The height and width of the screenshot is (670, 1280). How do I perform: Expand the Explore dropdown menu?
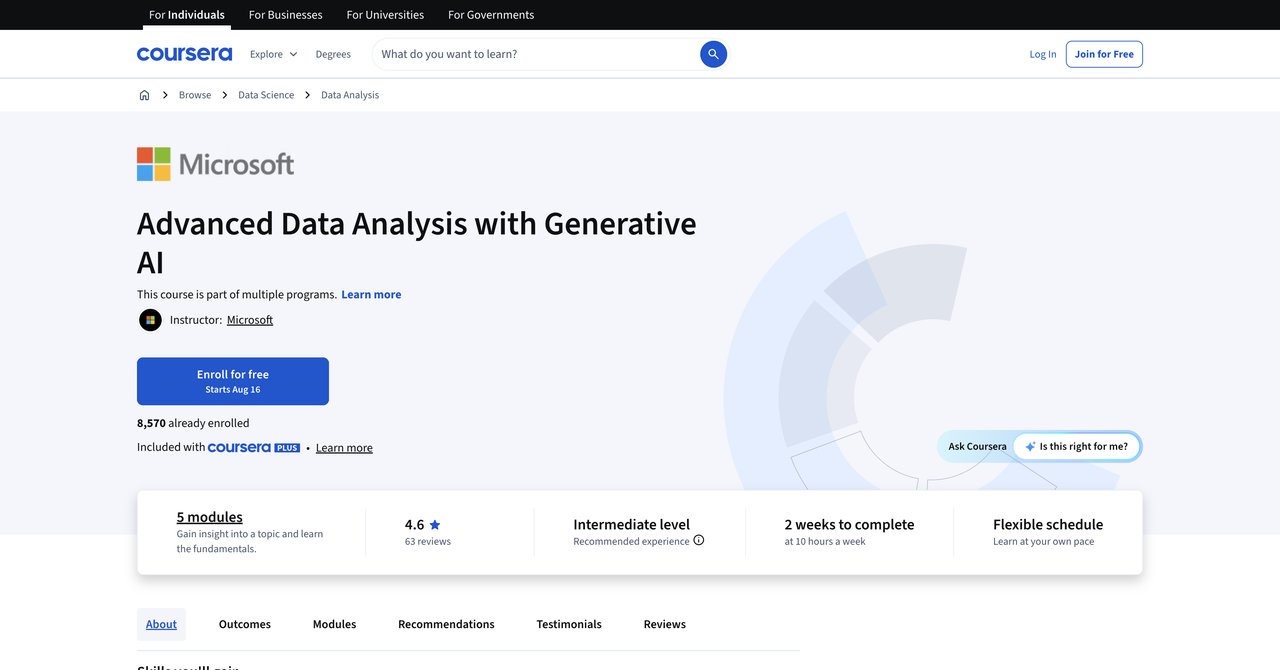pos(274,54)
